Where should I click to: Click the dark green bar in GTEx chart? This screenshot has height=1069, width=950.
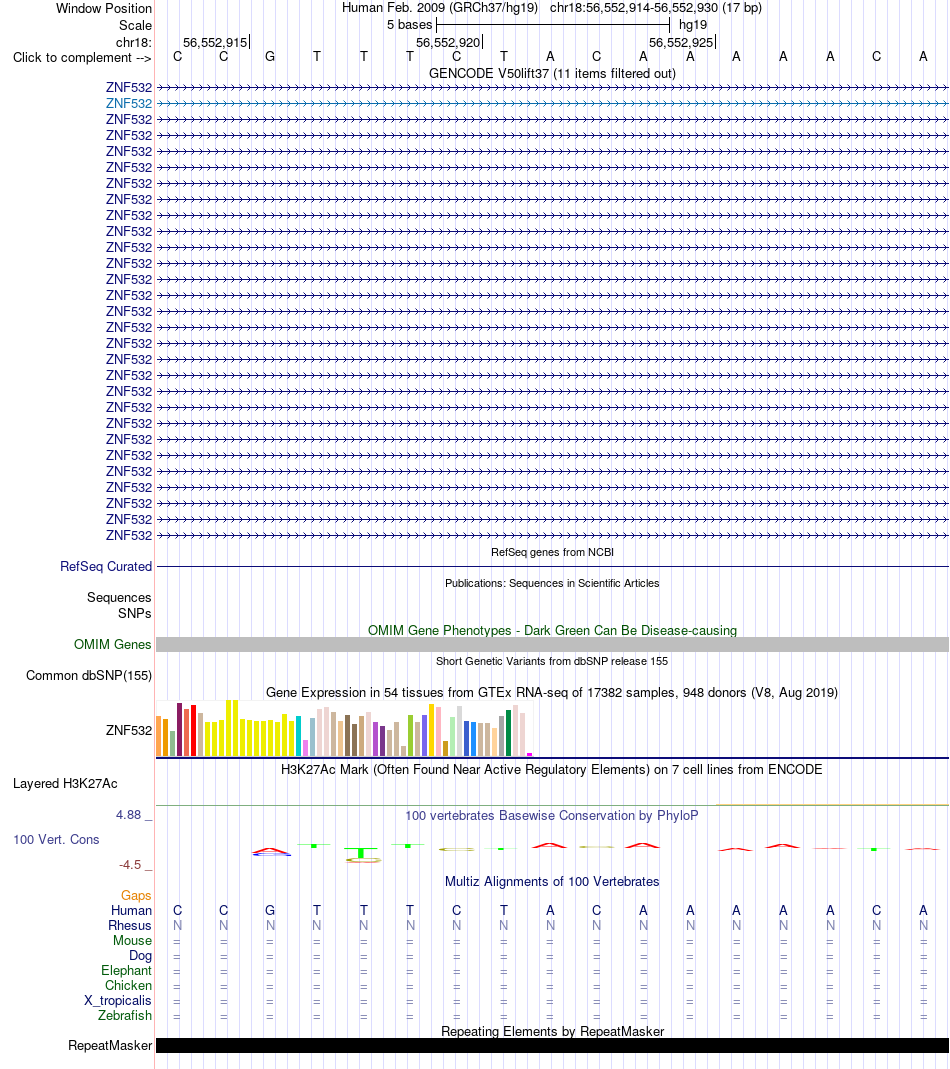509,733
